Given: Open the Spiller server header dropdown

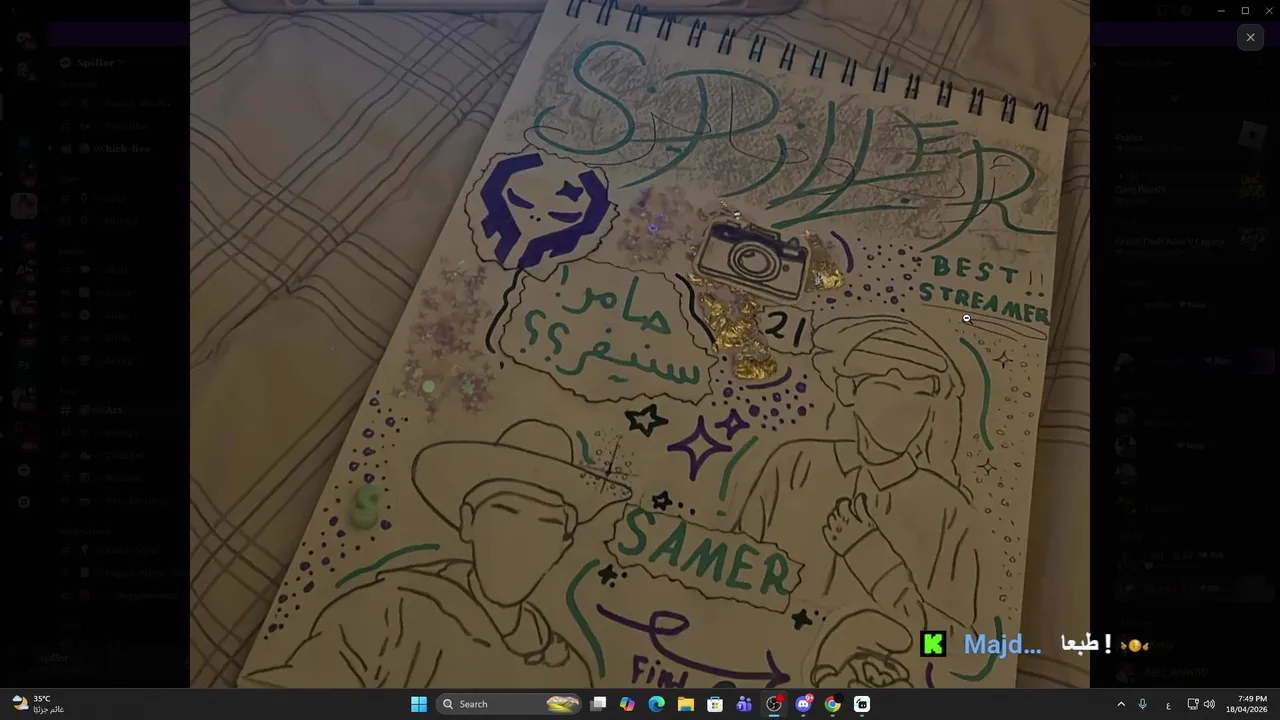Looking at the screenshot, I should [x=95, y=62].
